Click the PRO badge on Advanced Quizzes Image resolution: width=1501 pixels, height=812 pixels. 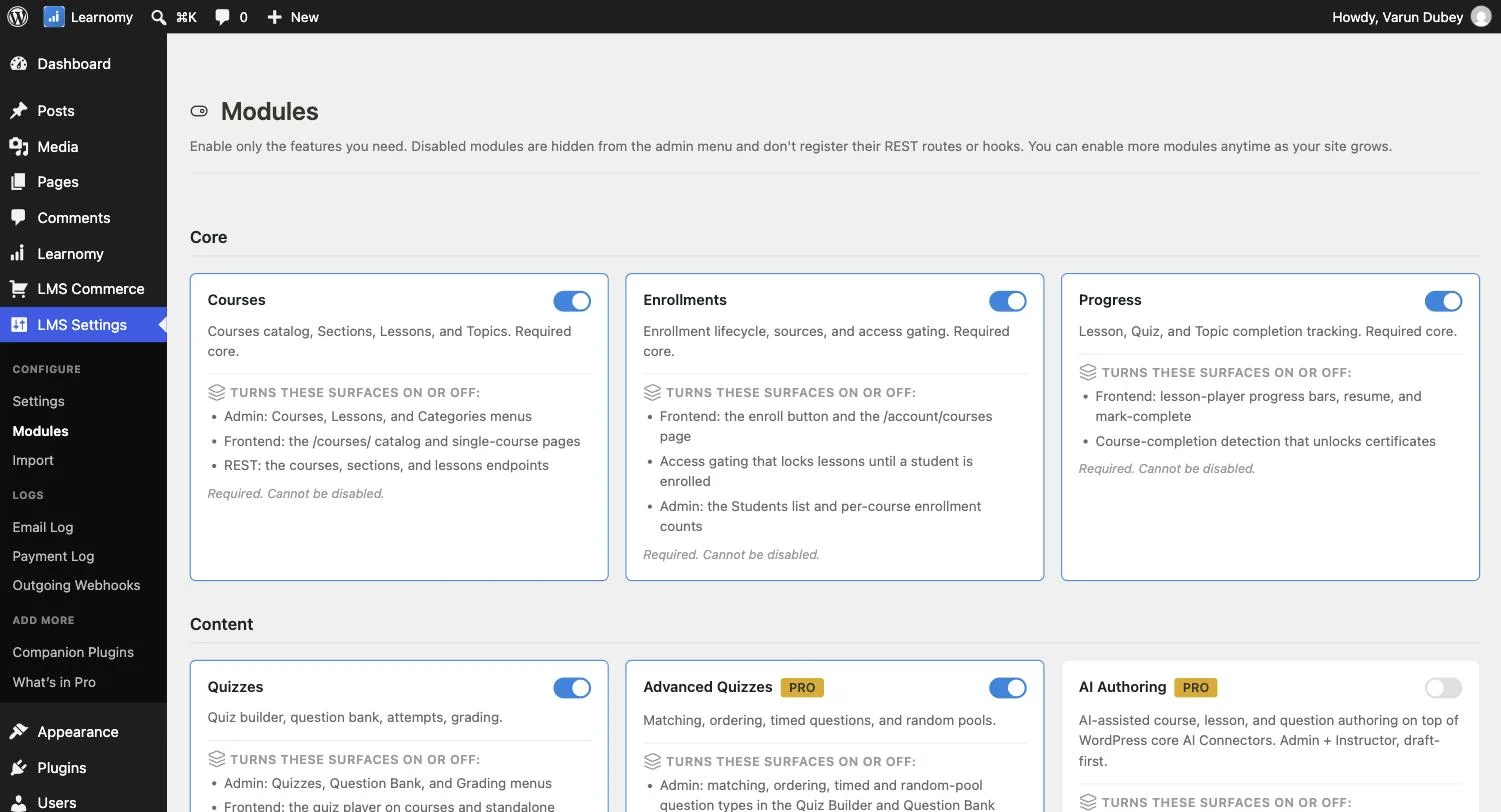(802, 688)
